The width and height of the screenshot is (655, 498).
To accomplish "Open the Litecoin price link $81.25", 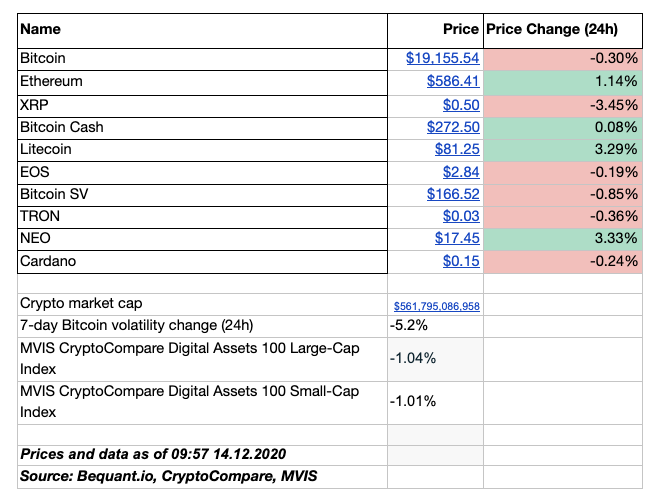I will tap(457, 150).
